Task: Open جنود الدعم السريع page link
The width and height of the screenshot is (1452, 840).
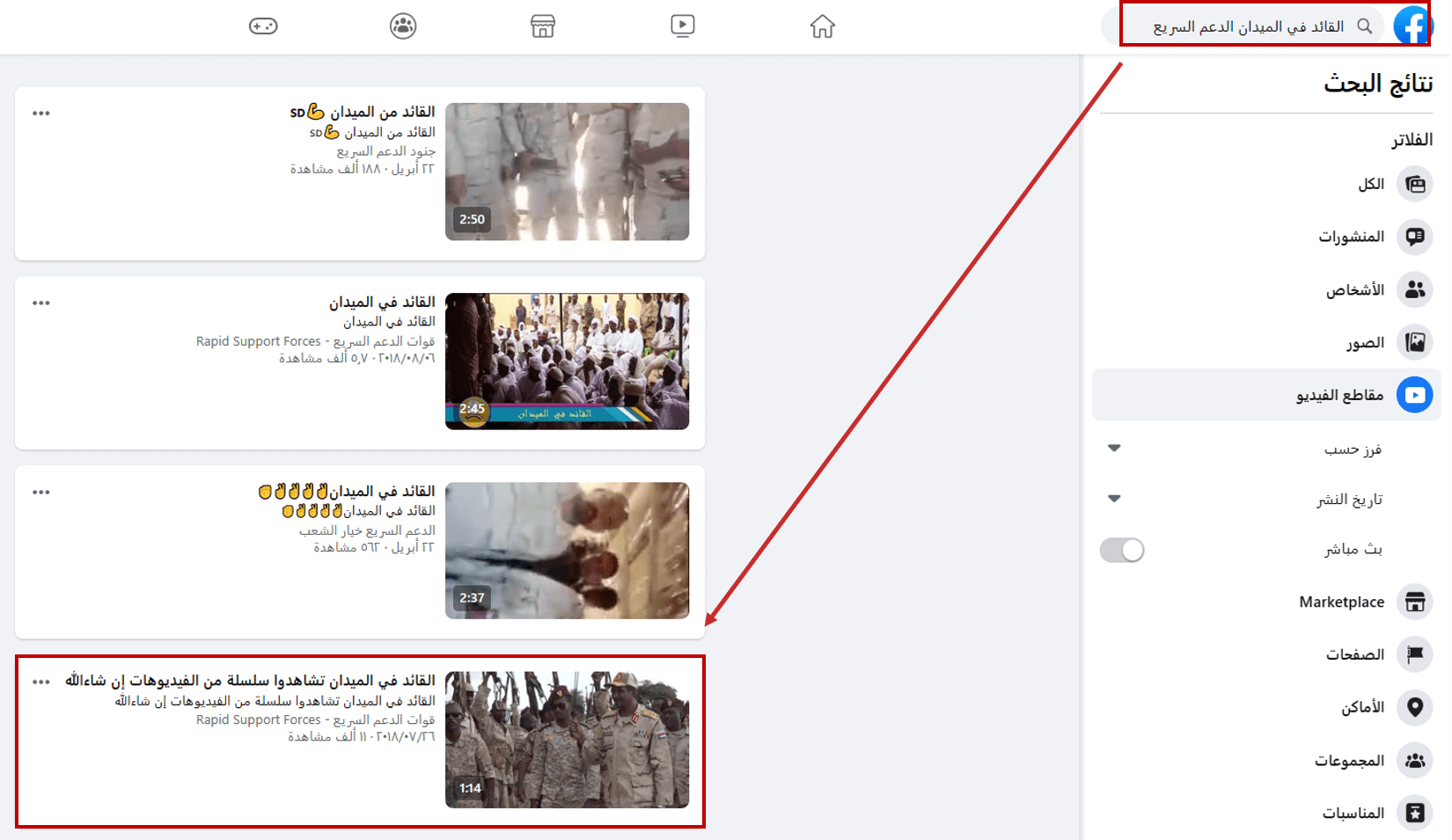Action: click(x=385, y=151)
